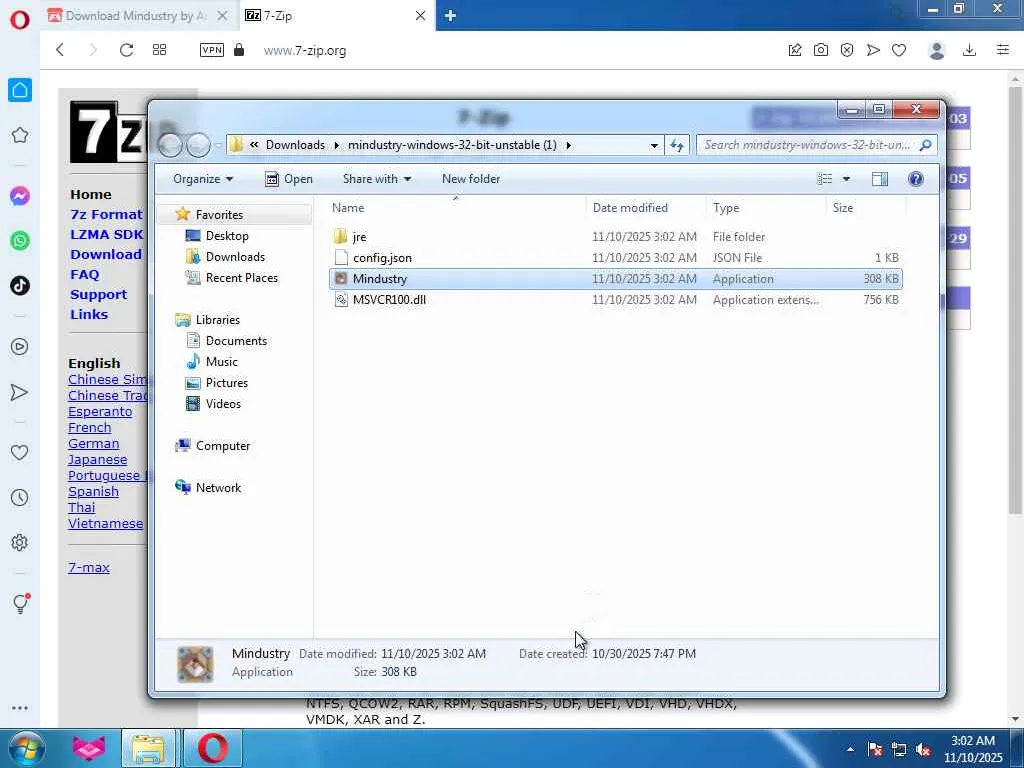
Task: Click Explorer forward navigation button
Action: (x=198, y=145)
